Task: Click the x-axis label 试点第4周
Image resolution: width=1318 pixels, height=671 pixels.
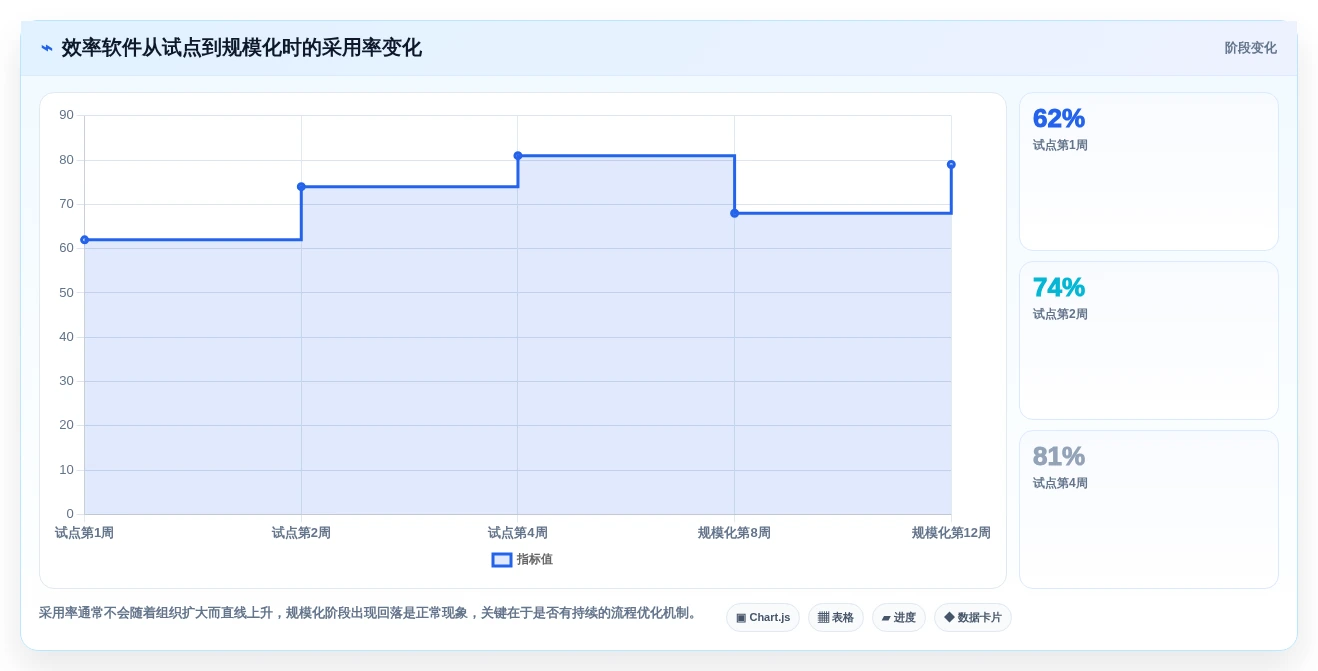Action: pyautogui.click(x=518, y=533)
